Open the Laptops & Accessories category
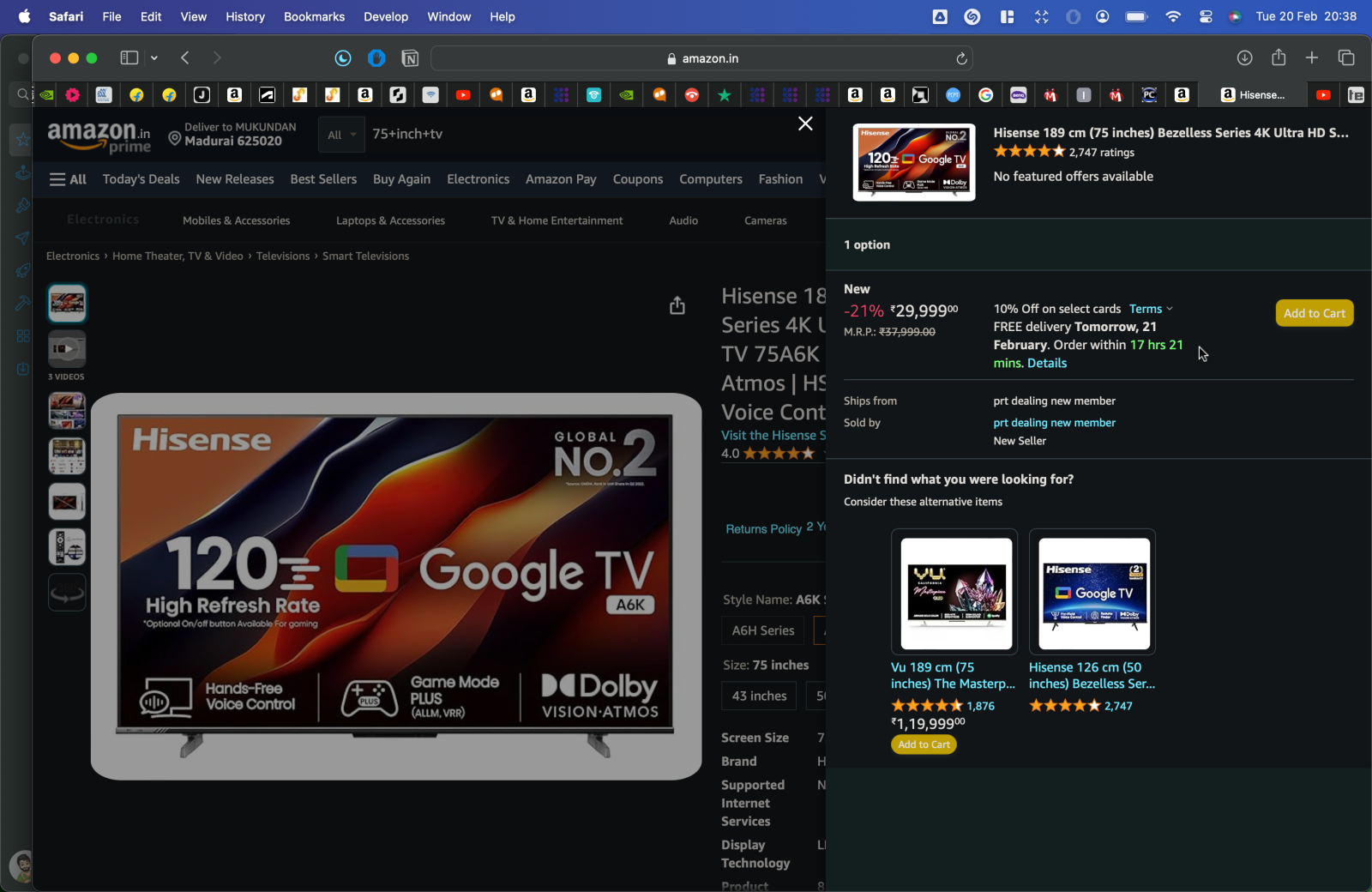This screenshot has height=892, width=1372. (390, 220)
